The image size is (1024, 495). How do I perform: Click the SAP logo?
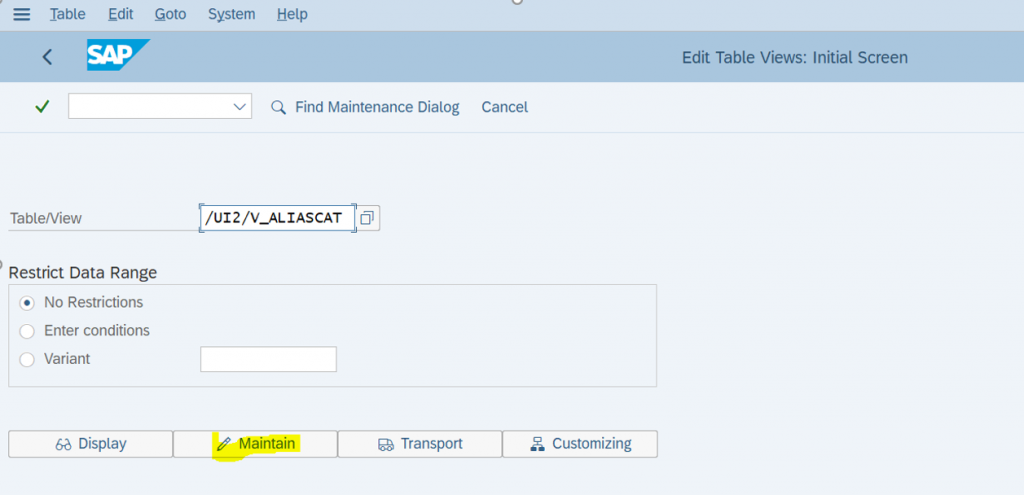[118, 55]
